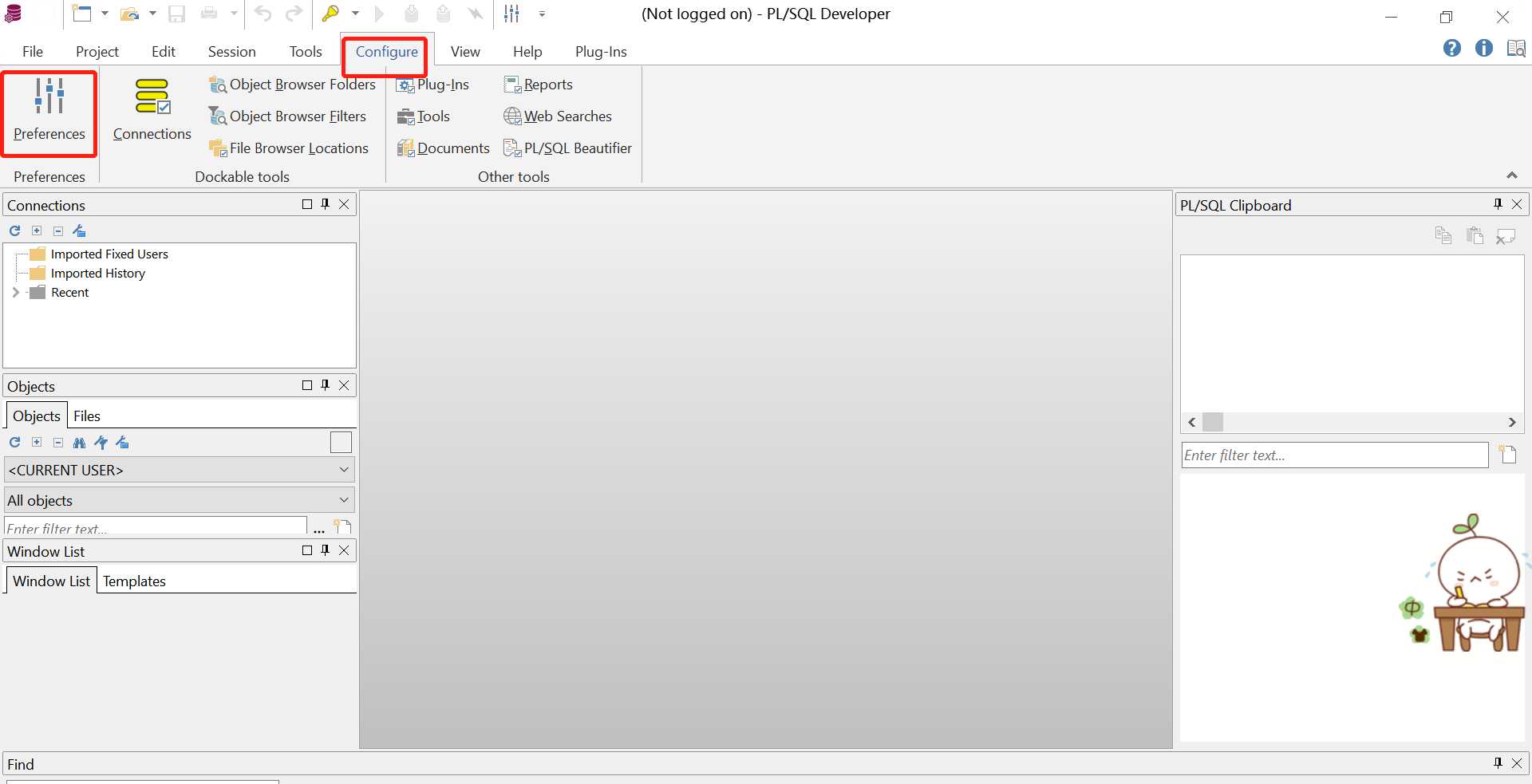The width and height of the screenshot is (1532, 784).
Task: Click the blank square button in Objects toolbar
Action: tap(341, 443)
